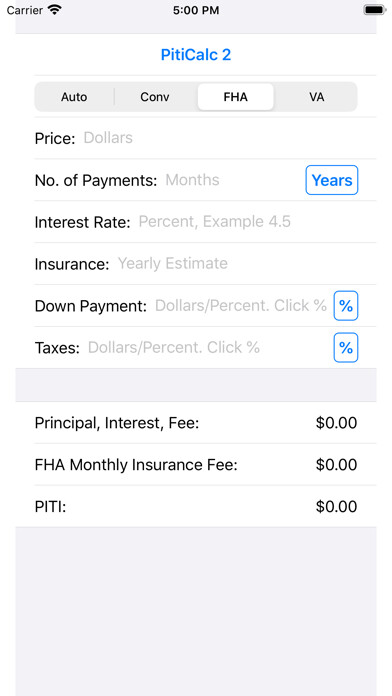
Task: Tap the PitiCalc 2 title link
Action: pos(196,55)
